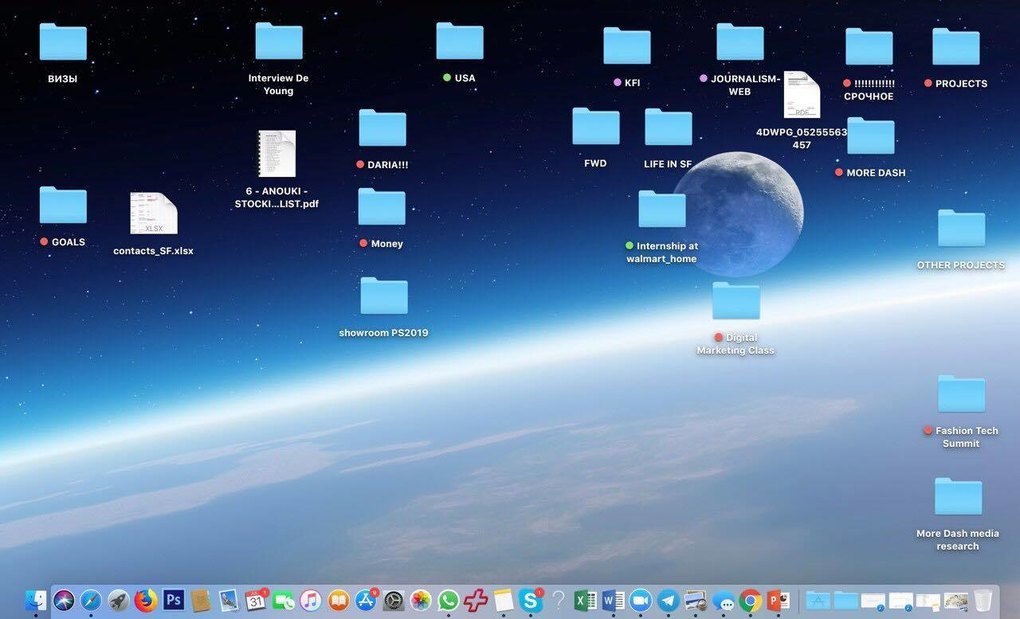Click the question mark icon in Dock
The height and width of the screenshot is (619, 1020).
pyautogui.click(x=558, y=600)
